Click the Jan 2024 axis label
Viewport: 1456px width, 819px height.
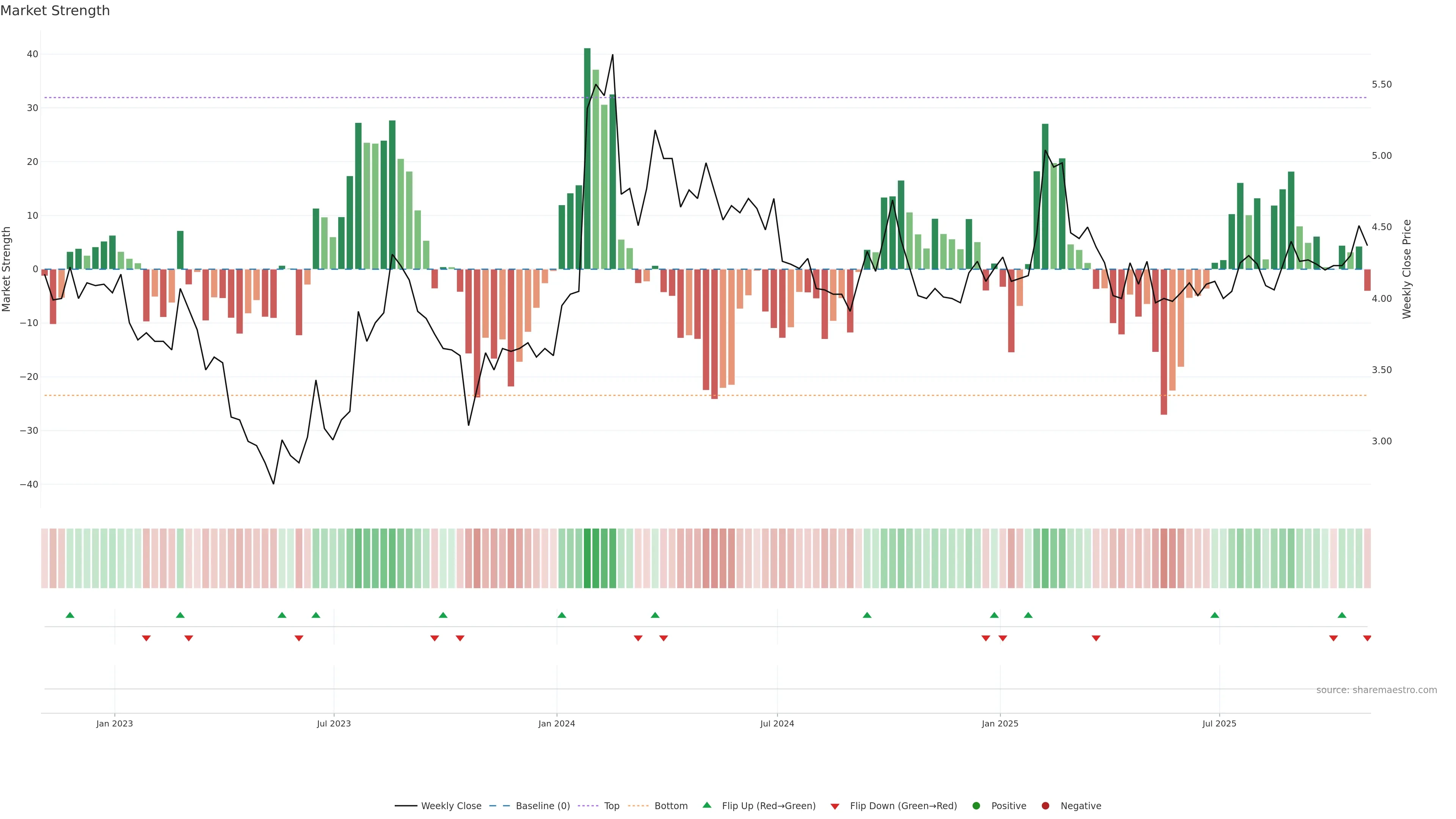556,723
